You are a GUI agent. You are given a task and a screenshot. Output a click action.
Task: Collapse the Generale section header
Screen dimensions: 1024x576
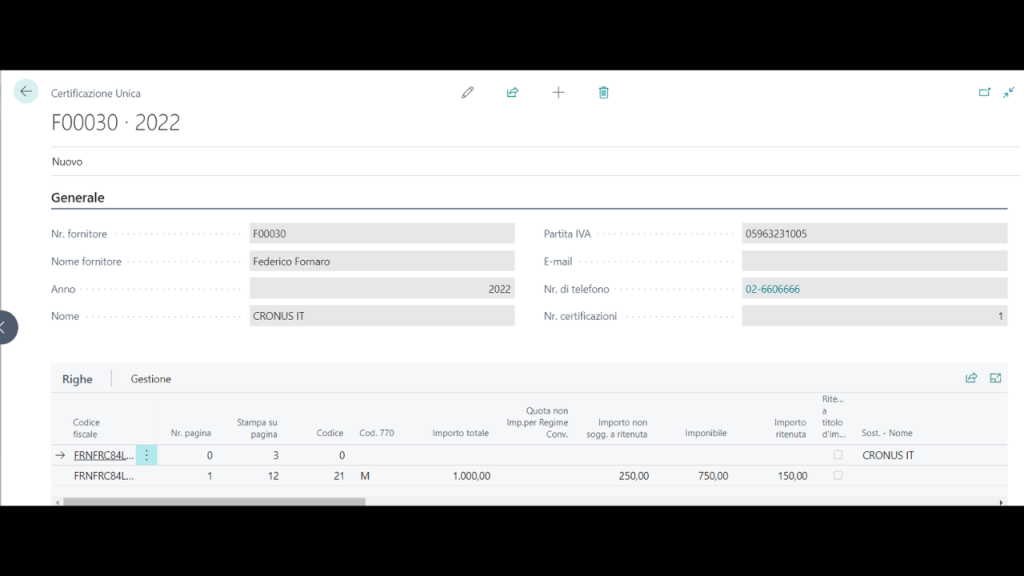[78, 198]
